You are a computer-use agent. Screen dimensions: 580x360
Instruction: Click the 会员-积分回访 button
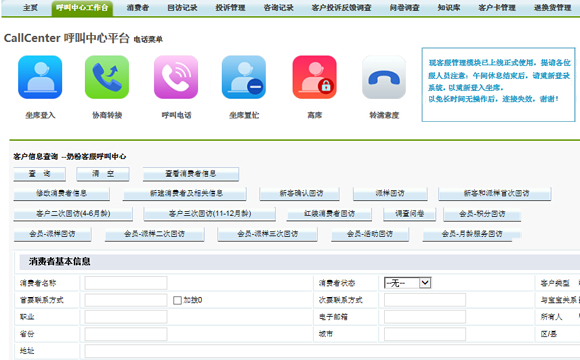click(482, 214)
